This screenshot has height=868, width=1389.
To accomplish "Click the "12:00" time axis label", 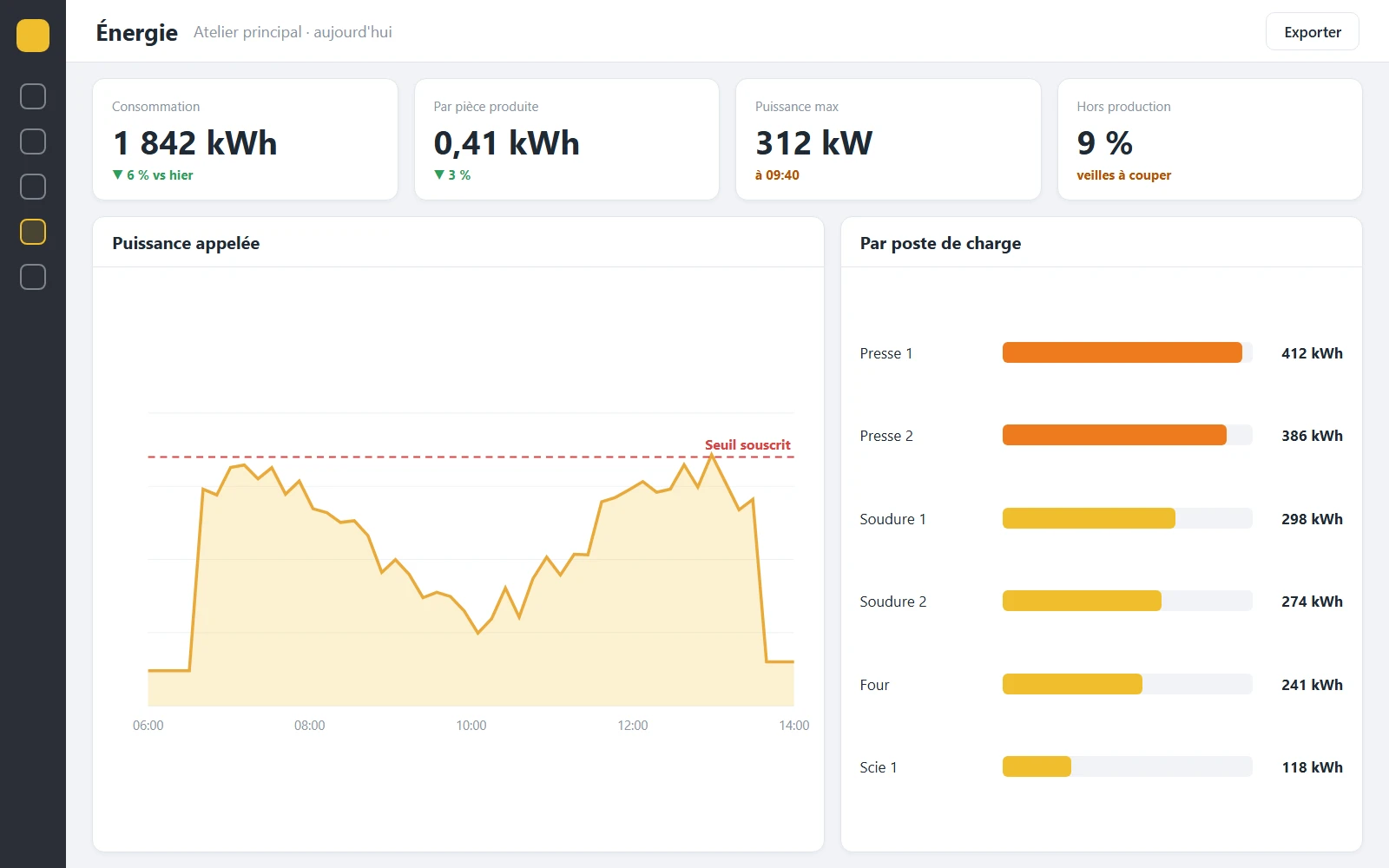I will pos(633,726).
